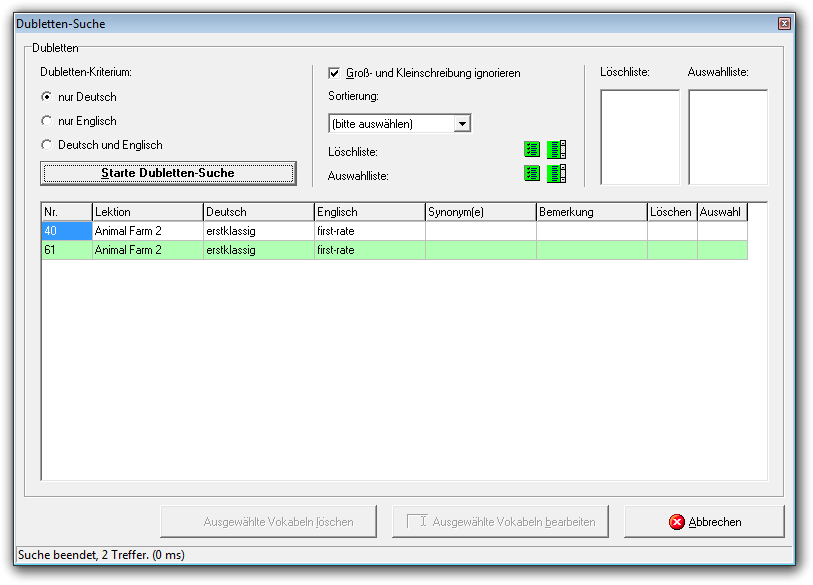Select the 'nur Deutsch' radio button

pos(46,97)
